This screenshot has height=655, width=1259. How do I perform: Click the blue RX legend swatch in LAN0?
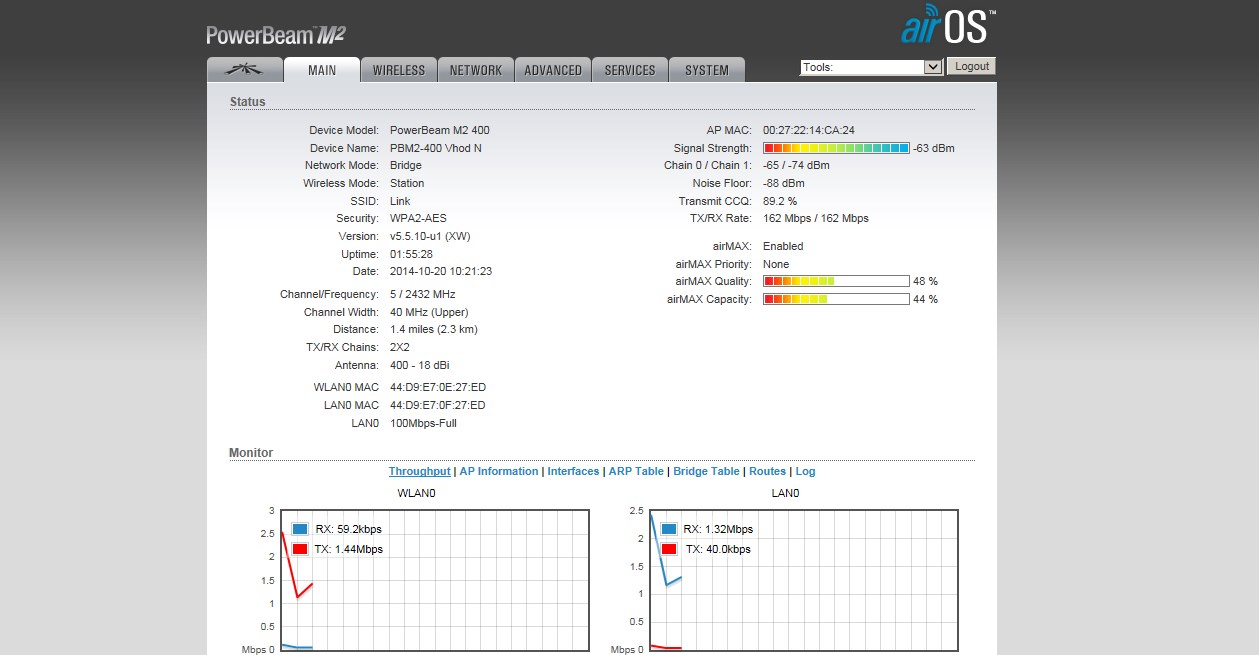tap(668, 529)
